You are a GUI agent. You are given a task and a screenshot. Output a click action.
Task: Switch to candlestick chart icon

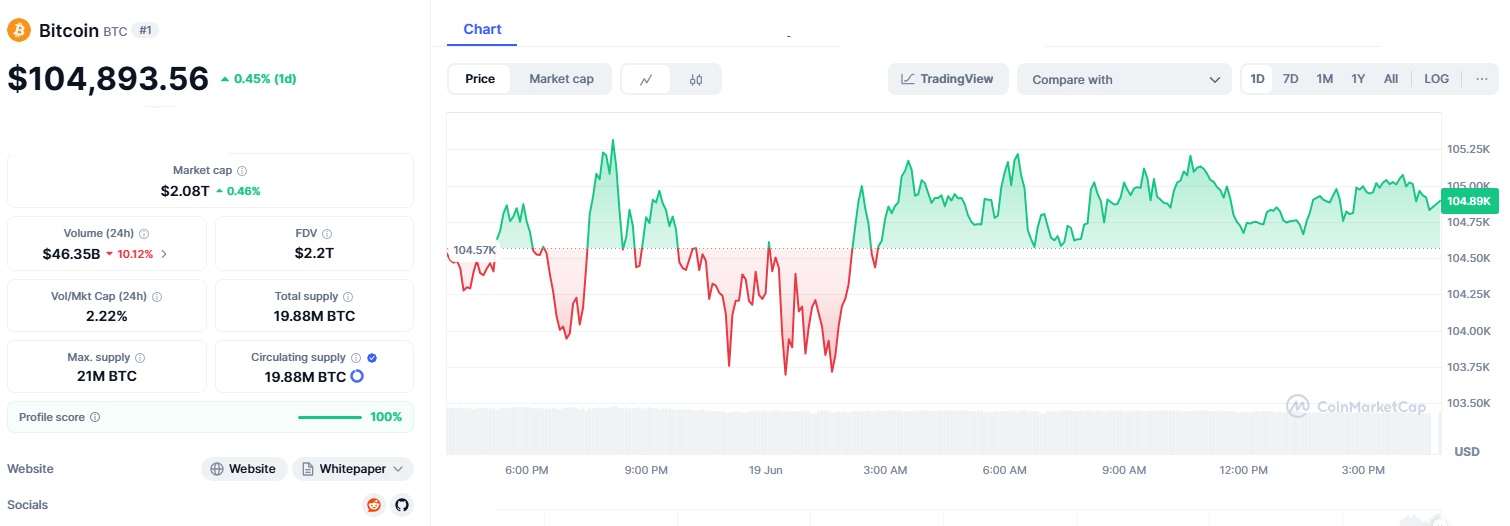[x=696, y=80]
